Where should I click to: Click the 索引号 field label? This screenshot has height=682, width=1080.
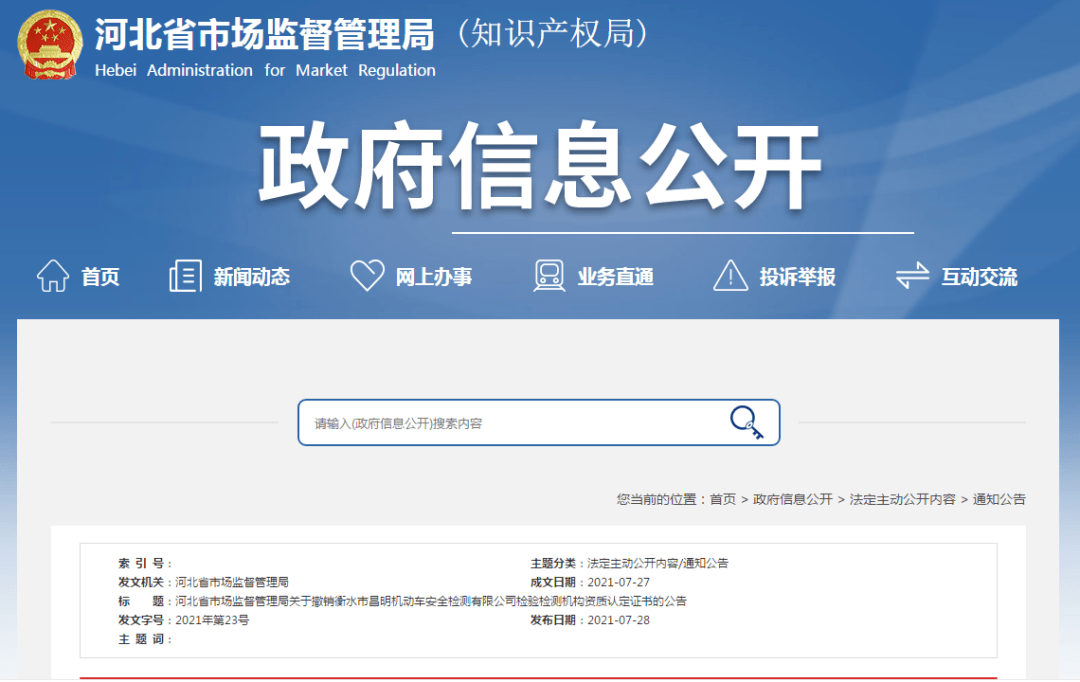pos(145,563)
